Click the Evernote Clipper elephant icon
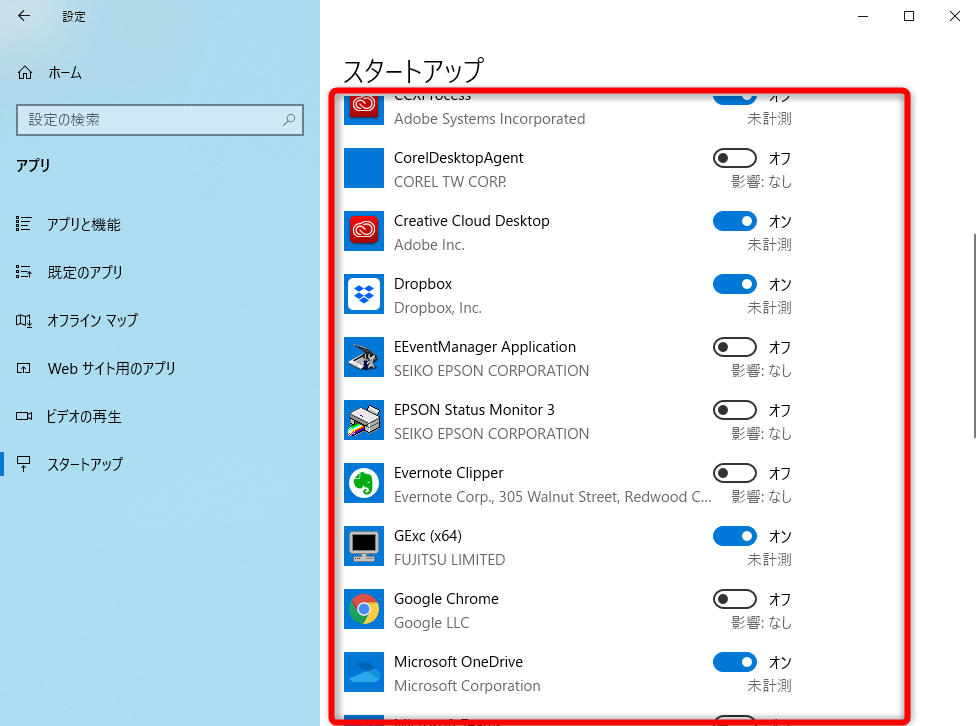This screenshot has height=726, width=978. [x=363, y=483]
